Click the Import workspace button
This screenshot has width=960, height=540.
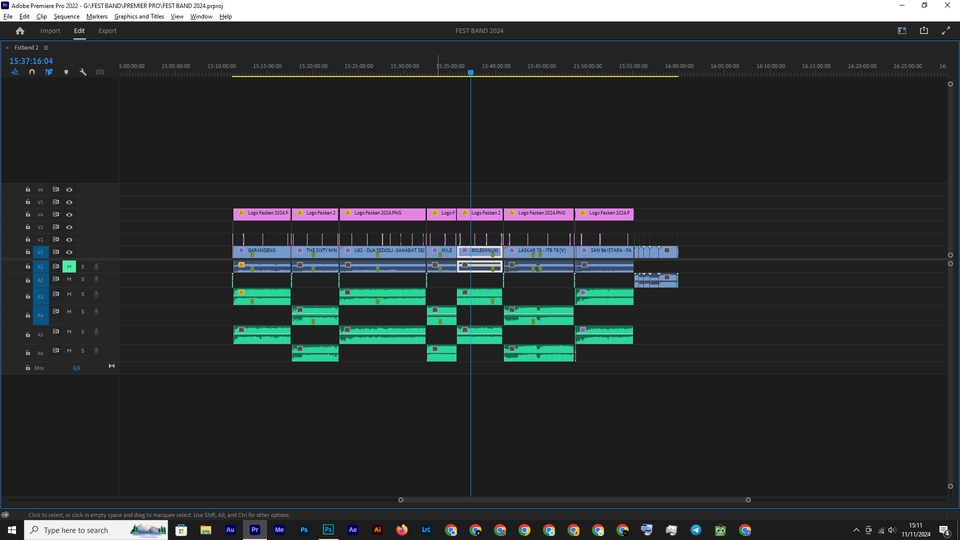(50, 31)
